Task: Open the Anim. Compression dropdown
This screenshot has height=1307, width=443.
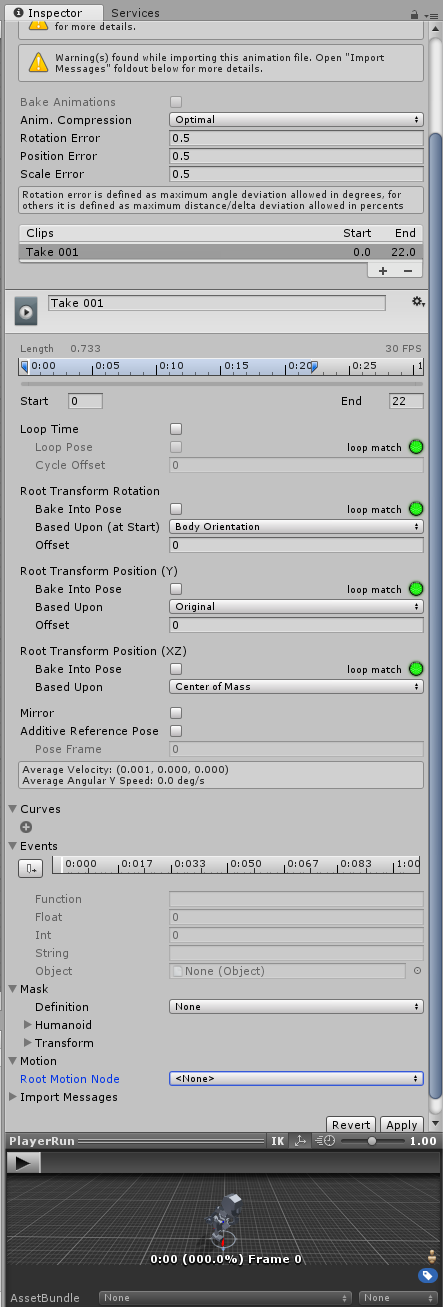Action: 296,120
